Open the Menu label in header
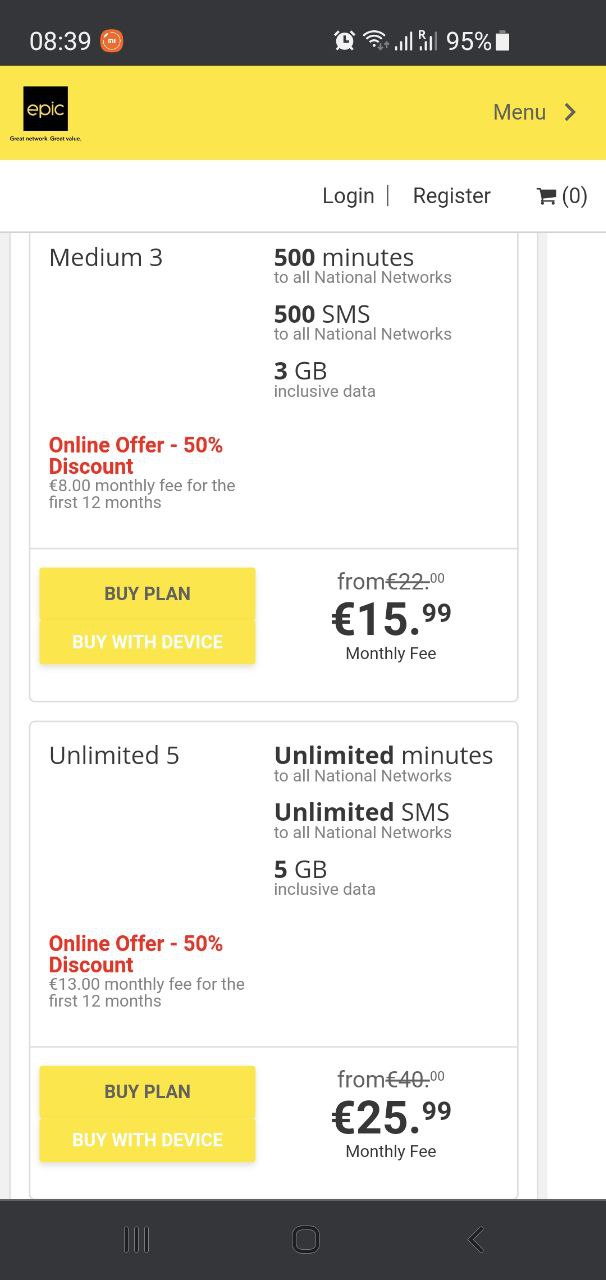This screenshot has width=606, height=1280. point(519,112)
